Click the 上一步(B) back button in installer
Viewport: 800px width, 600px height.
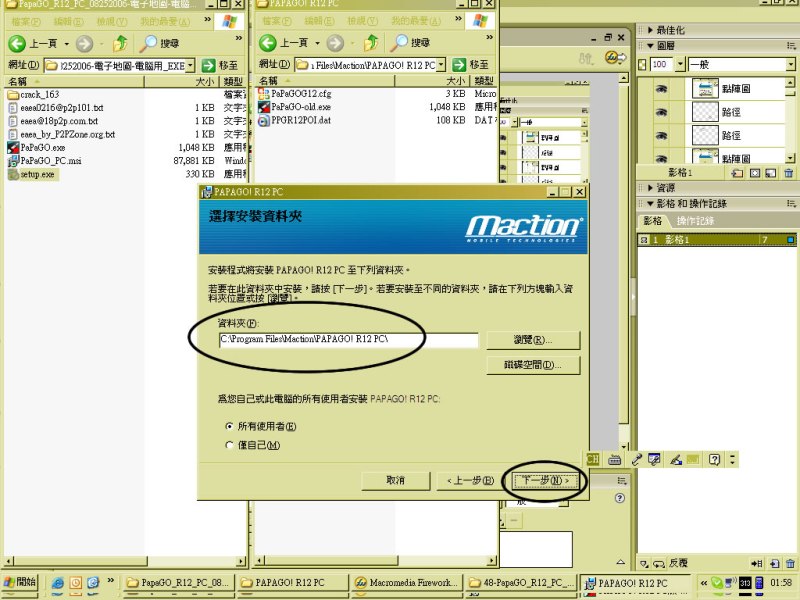coord(470,481)
